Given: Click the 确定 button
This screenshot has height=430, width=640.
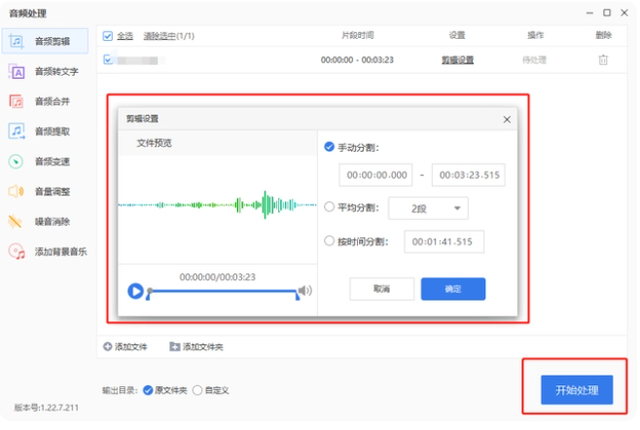Looking at the screenshot, I should pyautogui.click(x=453, y=289).
